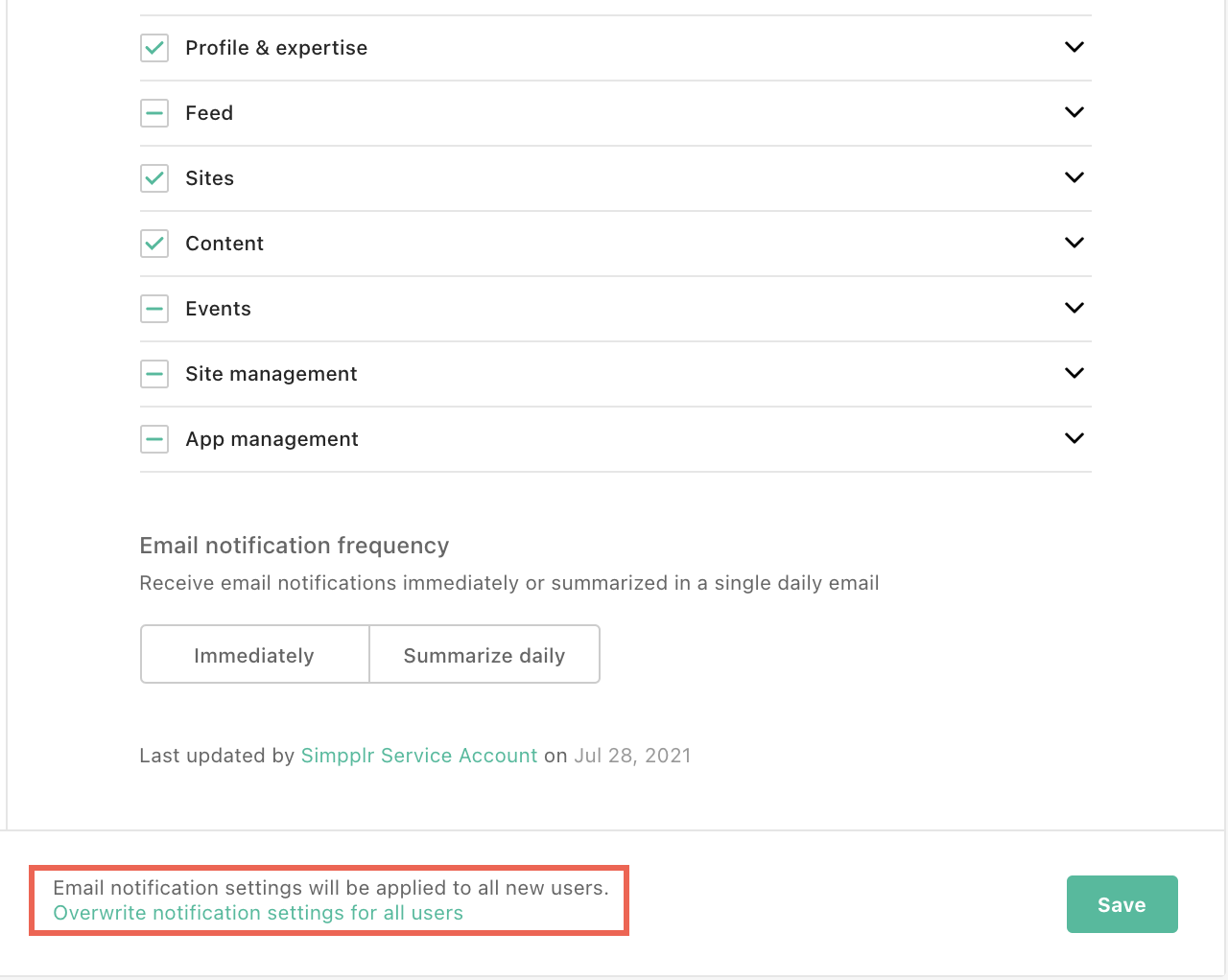1228x980 pixels.
Task: Toggle the Feed checkbox
Action: pos(154,113)
